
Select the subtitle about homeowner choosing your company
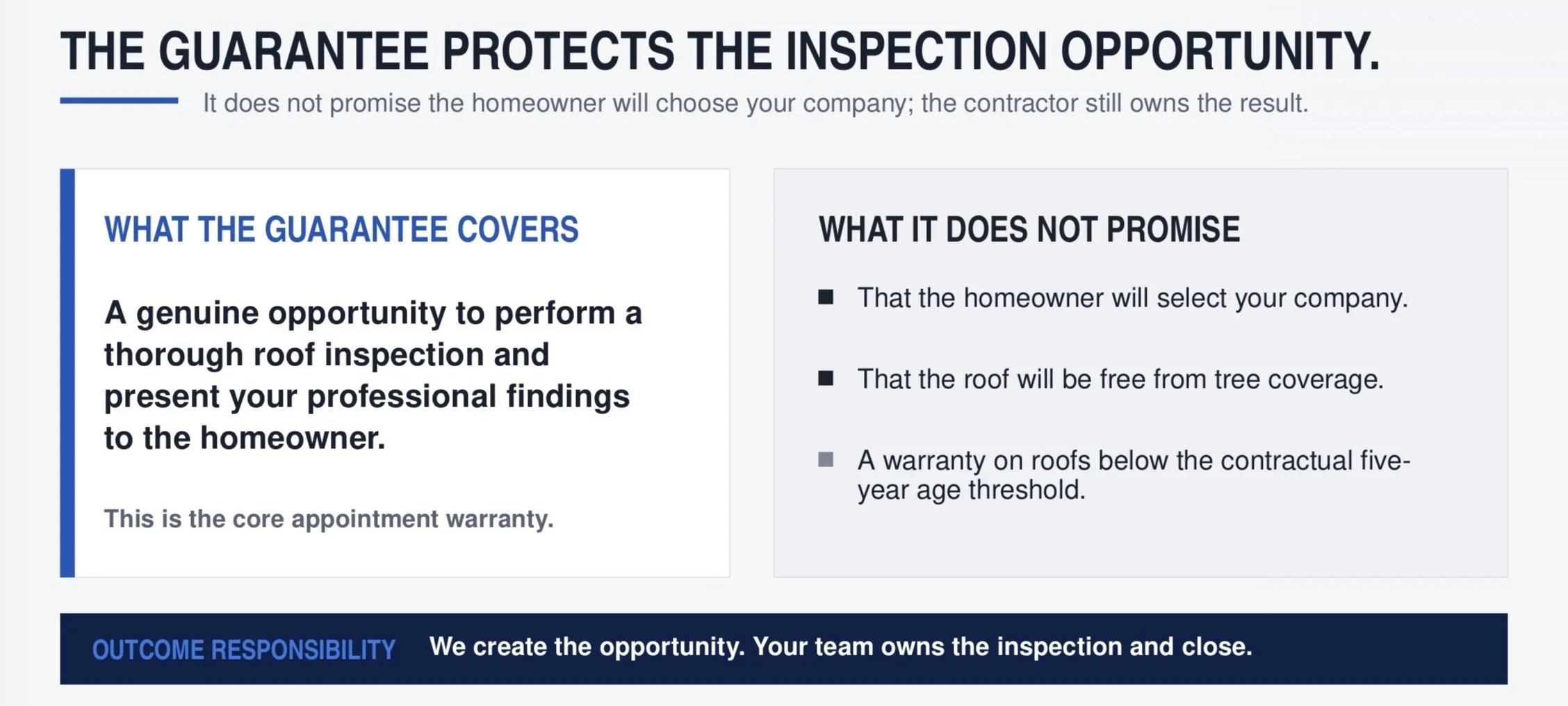[756, 104]
